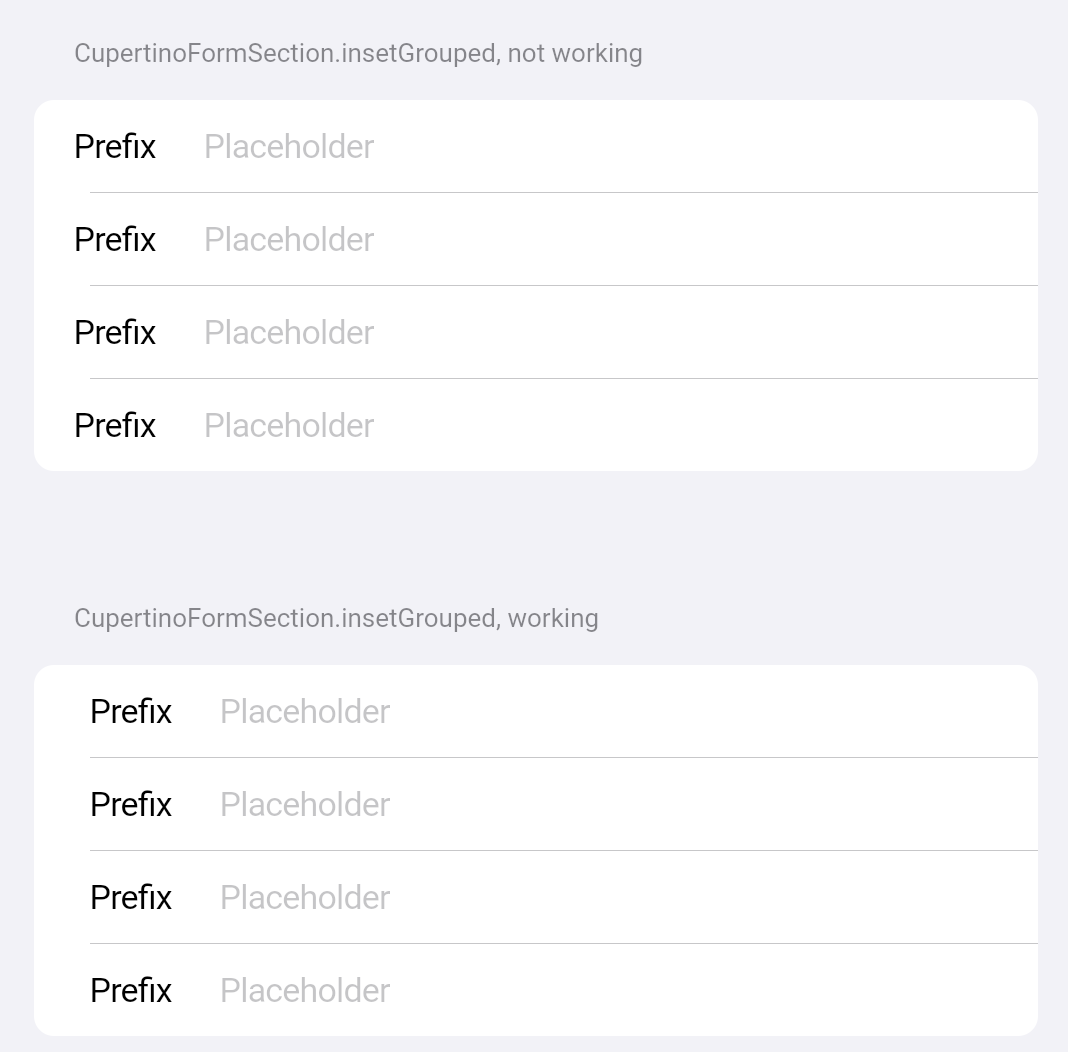This screenshot has width=1068, height=1052.
Task: Click the Prefix label on the first not working row
Action: (x=114, y=146)
